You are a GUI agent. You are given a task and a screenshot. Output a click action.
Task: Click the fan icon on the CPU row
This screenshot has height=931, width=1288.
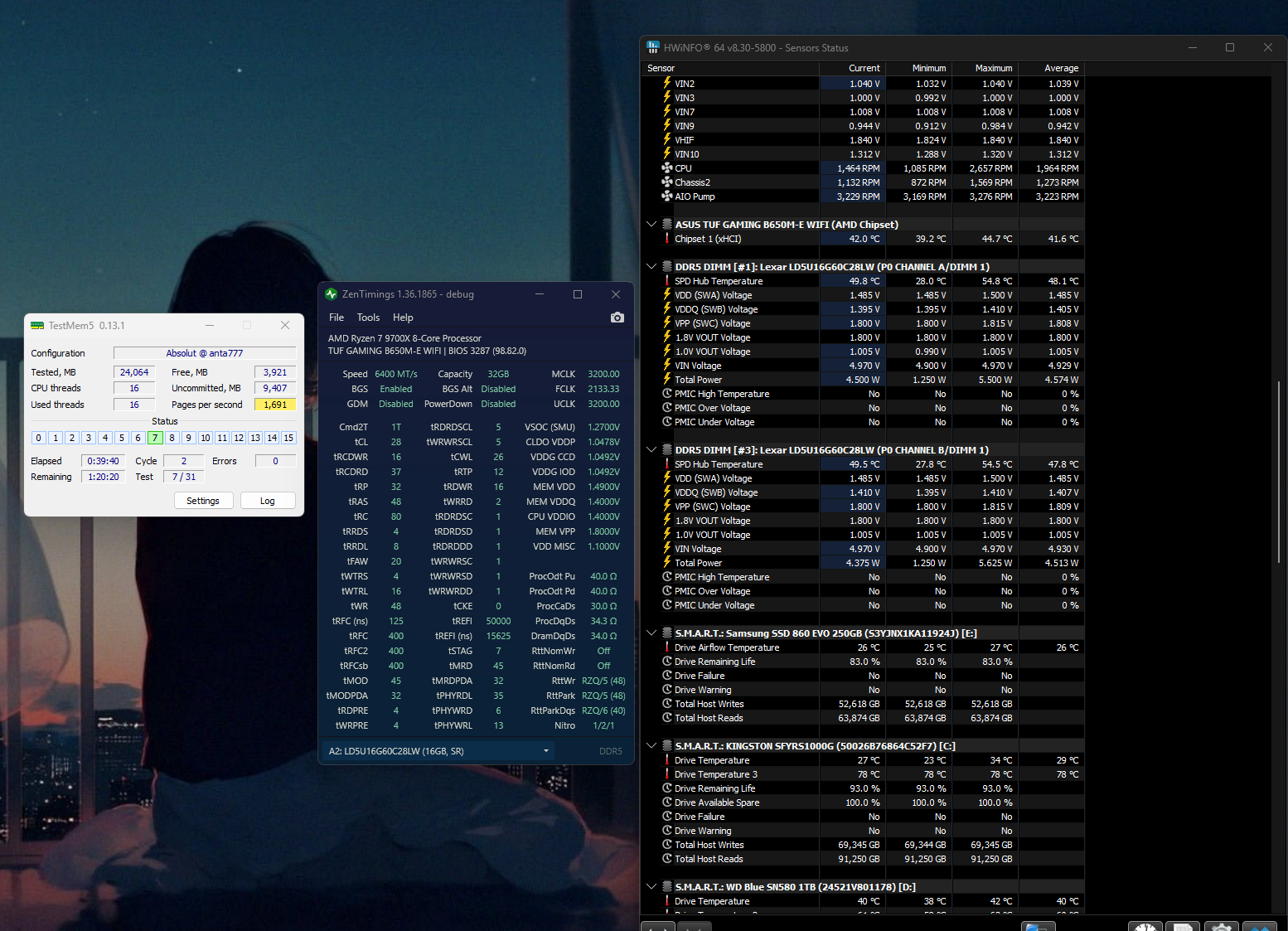[667, 167]
